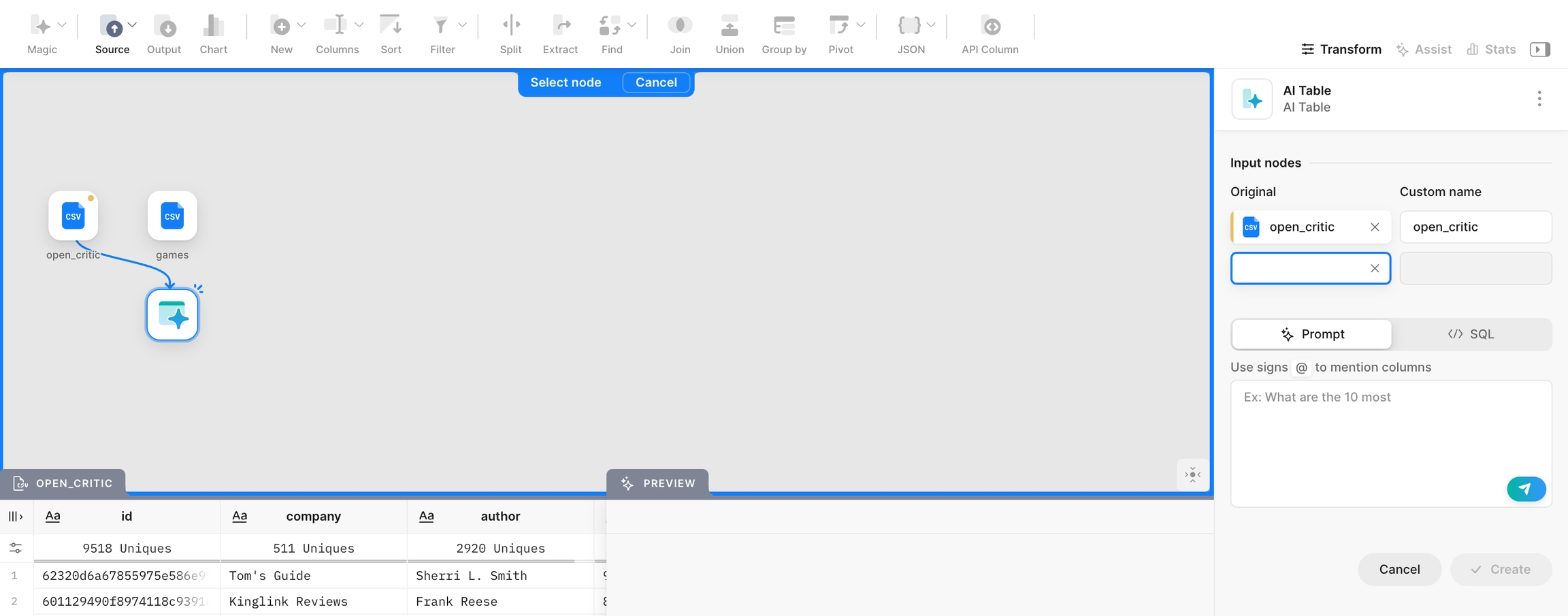The width and height of the screenshot is (1568, 616).
Task: Click the Group by toolbar icon
Action: 784,27
